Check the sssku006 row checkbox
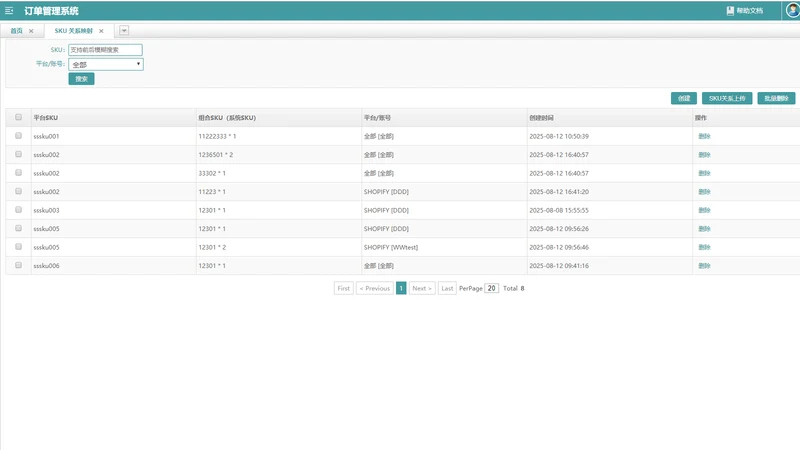The width and height of the screenshot is (800, 450). (x=18, y=265)
